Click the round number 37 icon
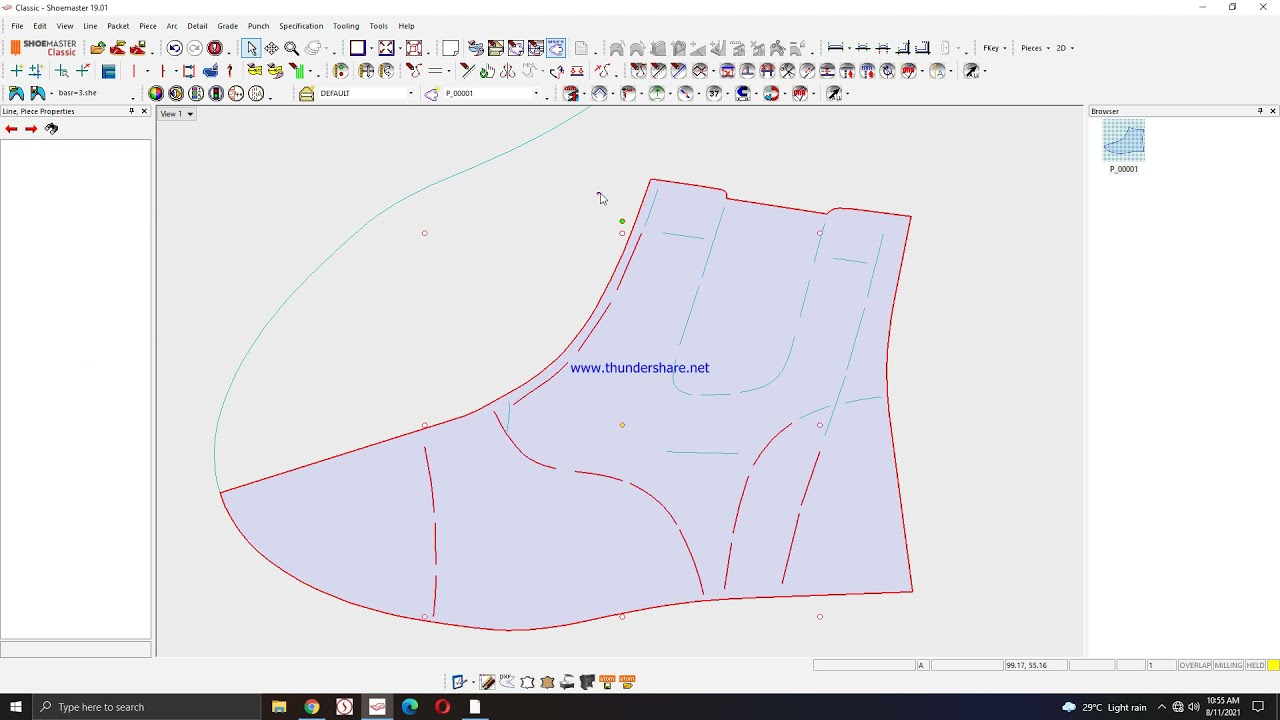The image size is (1280, 720). coord(714,93)
